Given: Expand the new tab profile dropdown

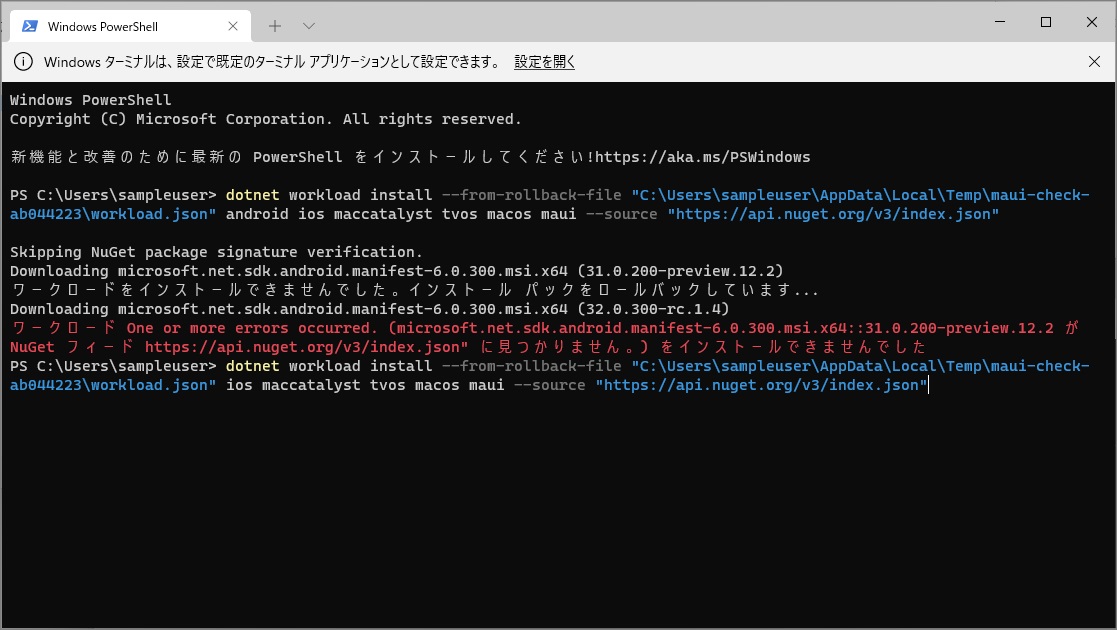Looking at the screenshot, I should pos(308,26).
